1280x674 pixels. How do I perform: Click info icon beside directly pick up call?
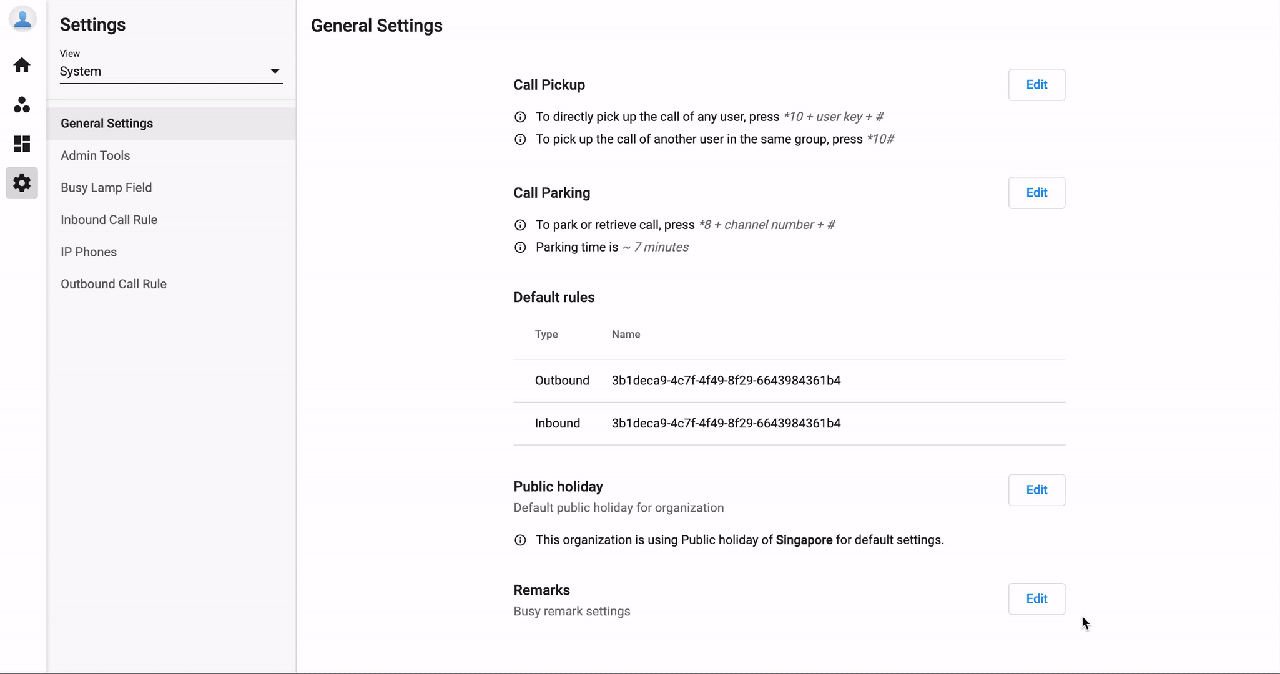pyautogui.click(x=520, y=117)
